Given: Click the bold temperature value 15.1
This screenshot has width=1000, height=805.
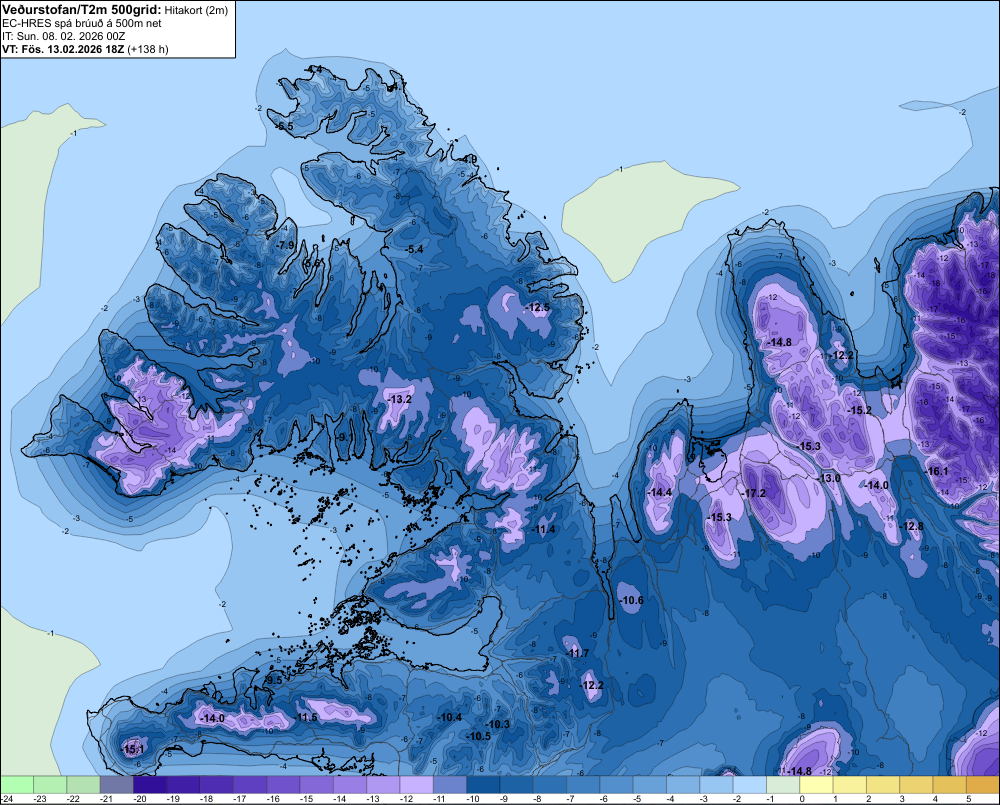Looking at the screenshot, I should click(x=133, y=749).
